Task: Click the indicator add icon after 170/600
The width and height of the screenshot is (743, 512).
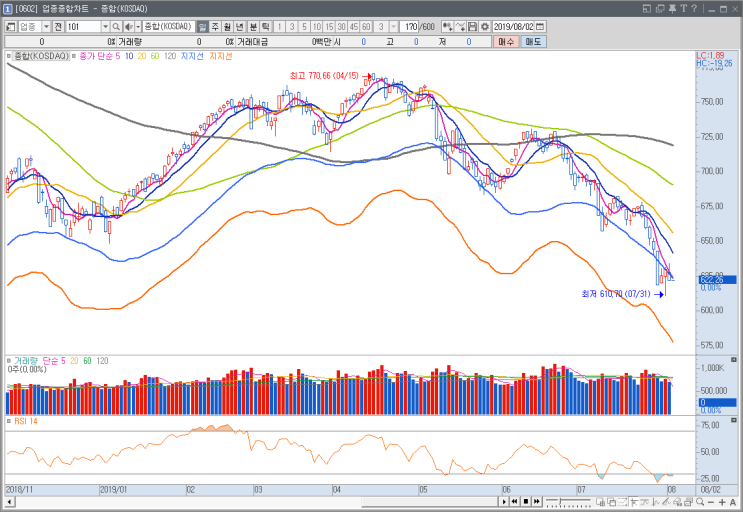Action: (x=447, y=27)
